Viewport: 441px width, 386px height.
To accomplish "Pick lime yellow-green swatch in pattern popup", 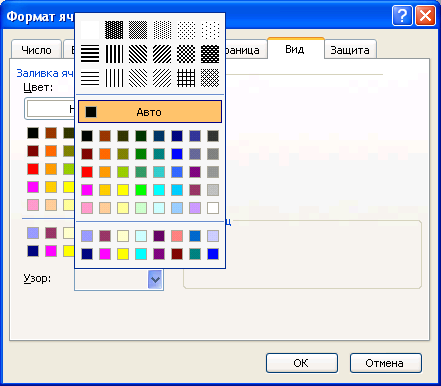I will tap(123, 172).
